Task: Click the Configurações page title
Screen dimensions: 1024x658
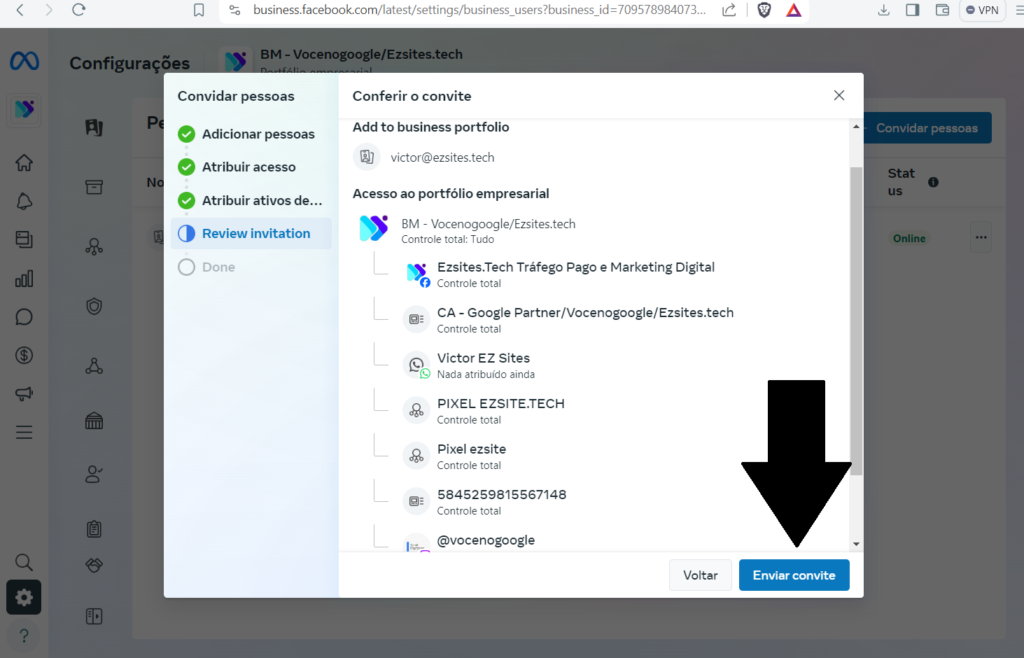Action: (129, 63)
